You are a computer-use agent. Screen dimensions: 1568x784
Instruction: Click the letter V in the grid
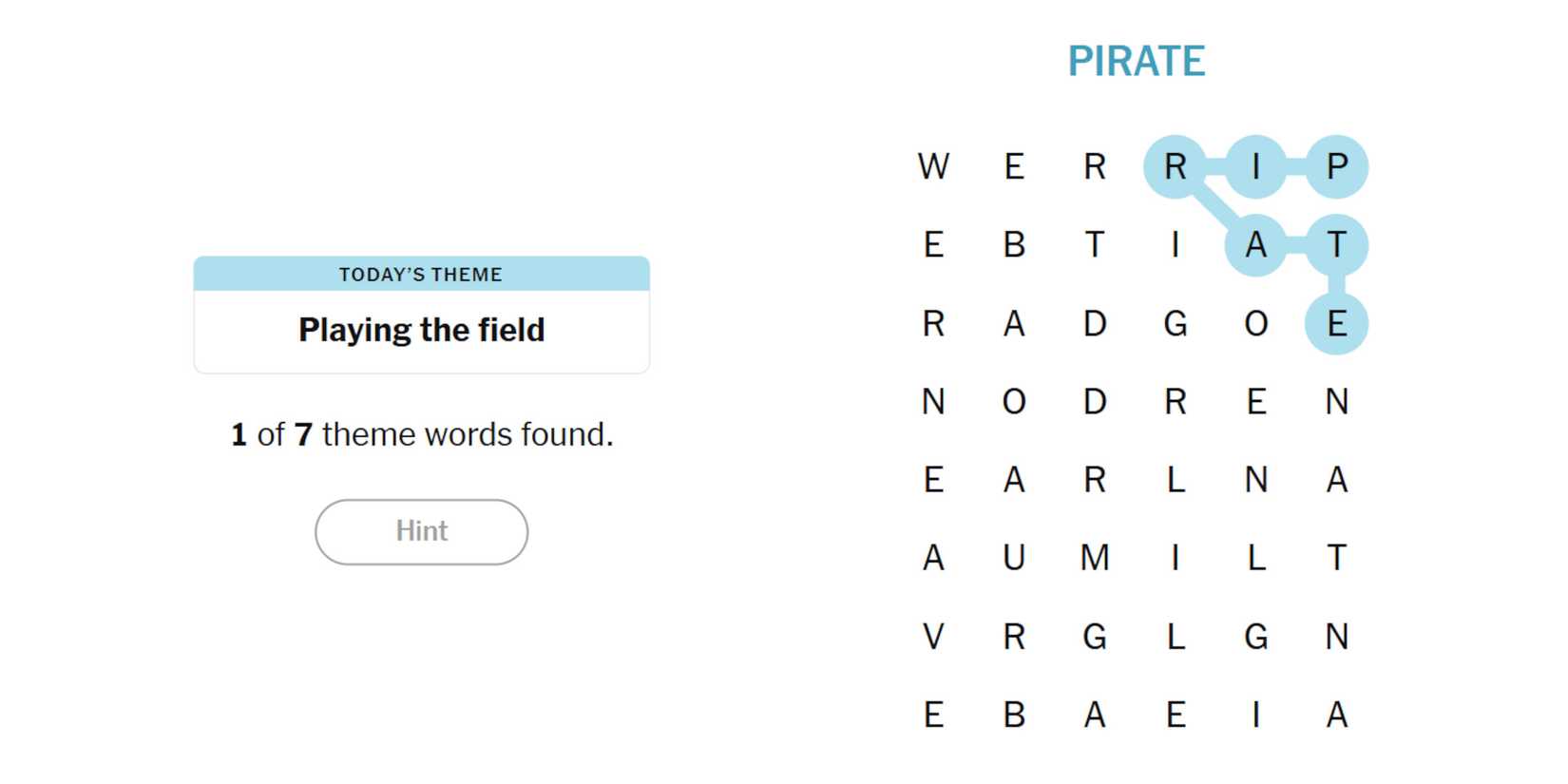933,636
